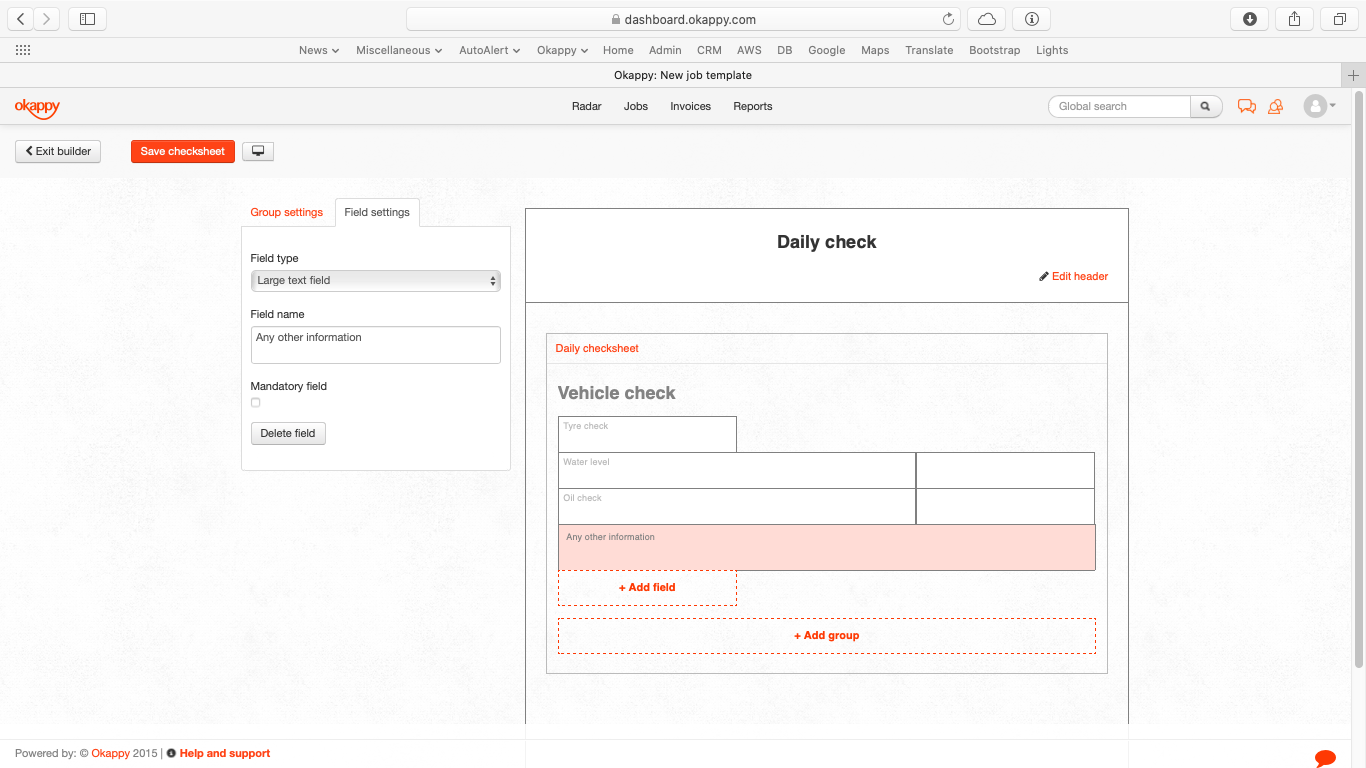Image resolution: width=1366 pixels, height=768 pixels.
Task: Open the Radar menu item
Action: coord(587,106)
